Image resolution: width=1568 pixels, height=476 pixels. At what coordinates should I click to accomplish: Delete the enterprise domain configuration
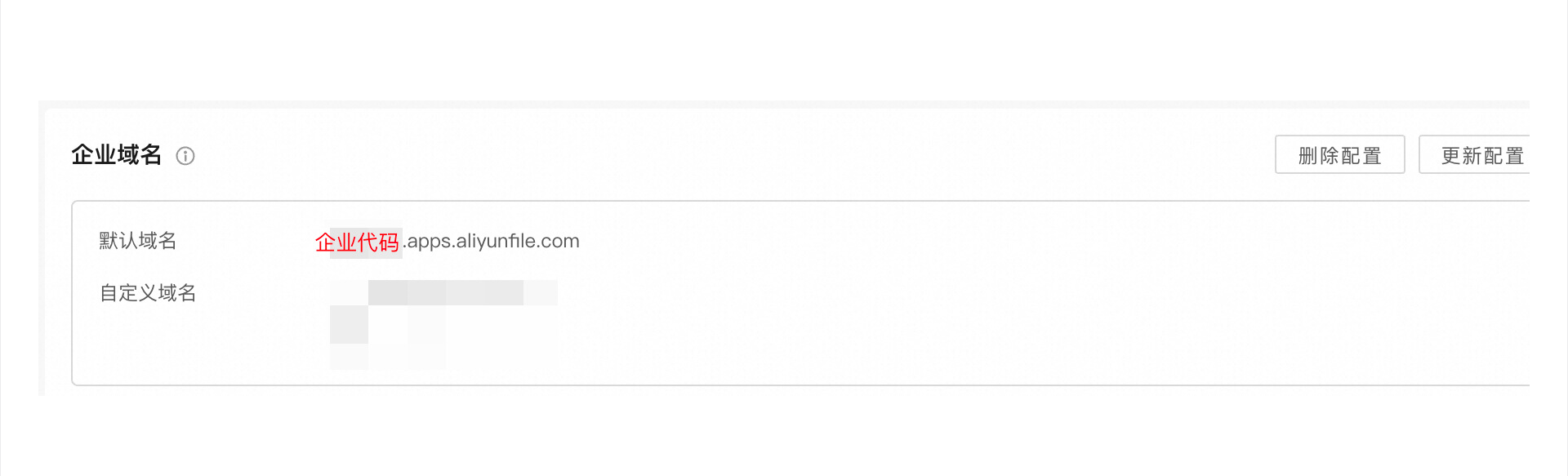(1339, 154)
